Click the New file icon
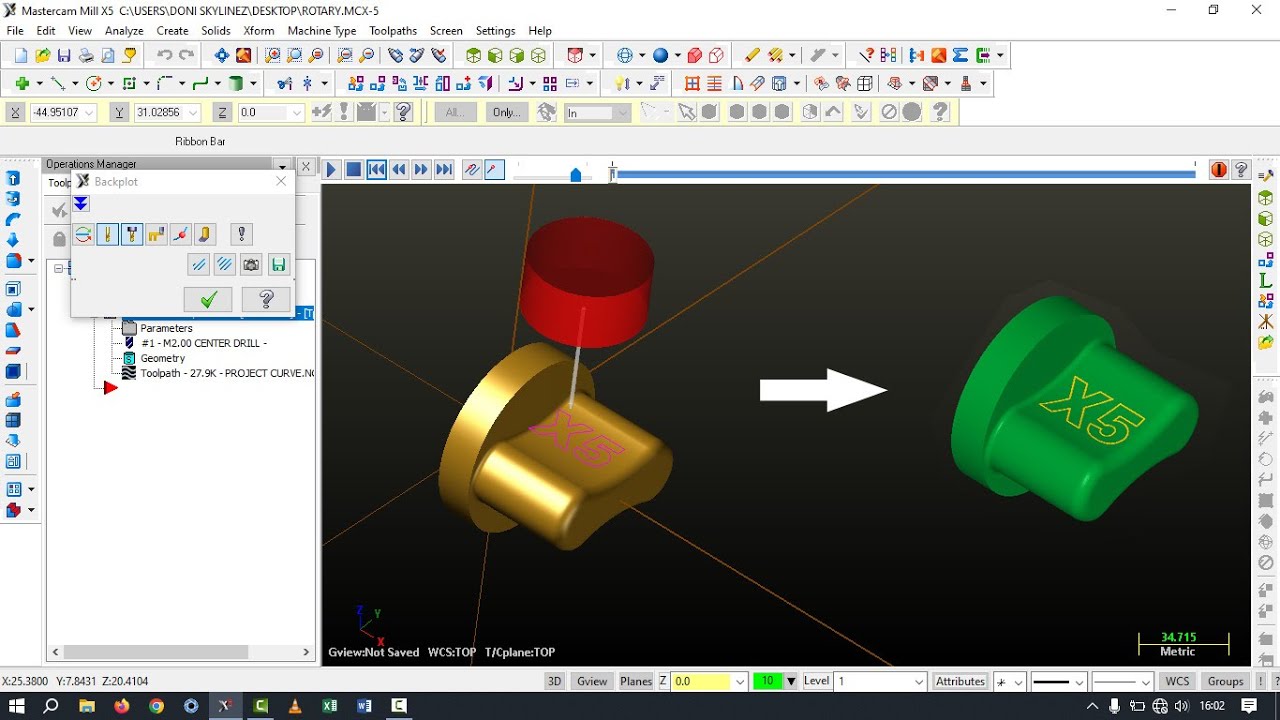Screen dimensions: 1280x720 pos(20,56)
